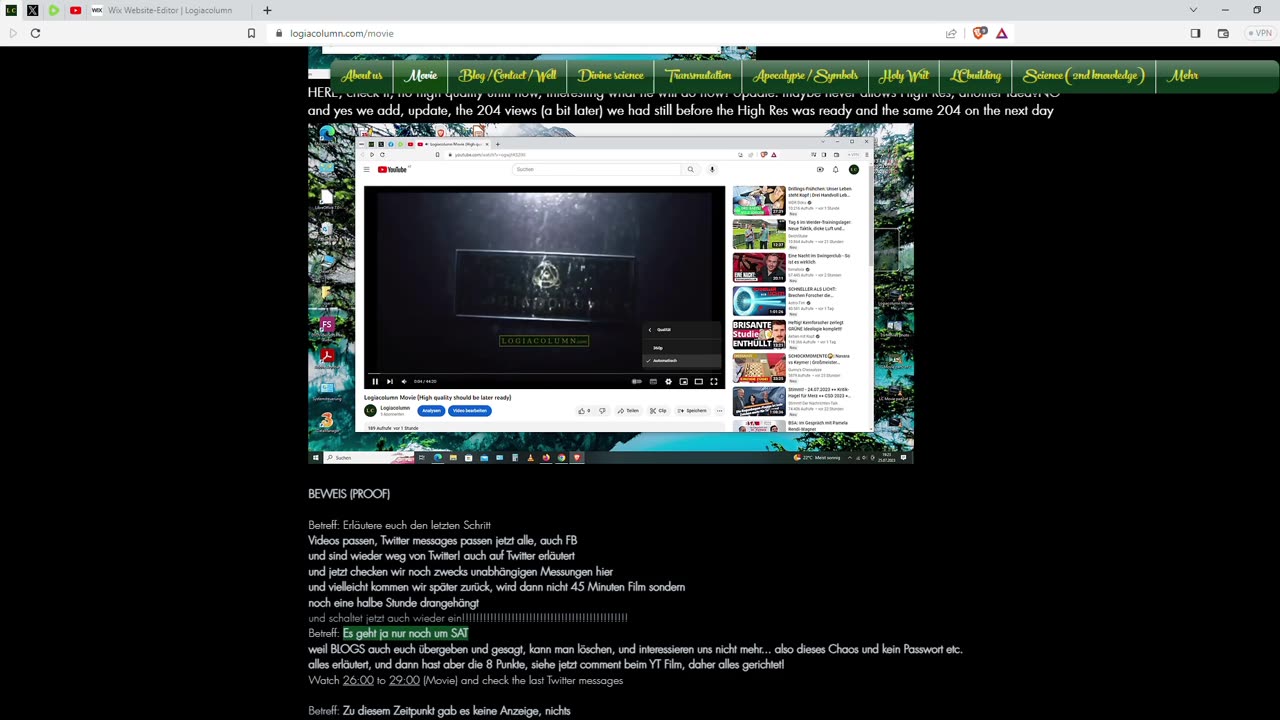Click the embedded YouTube screenshot image

[611, 293]
